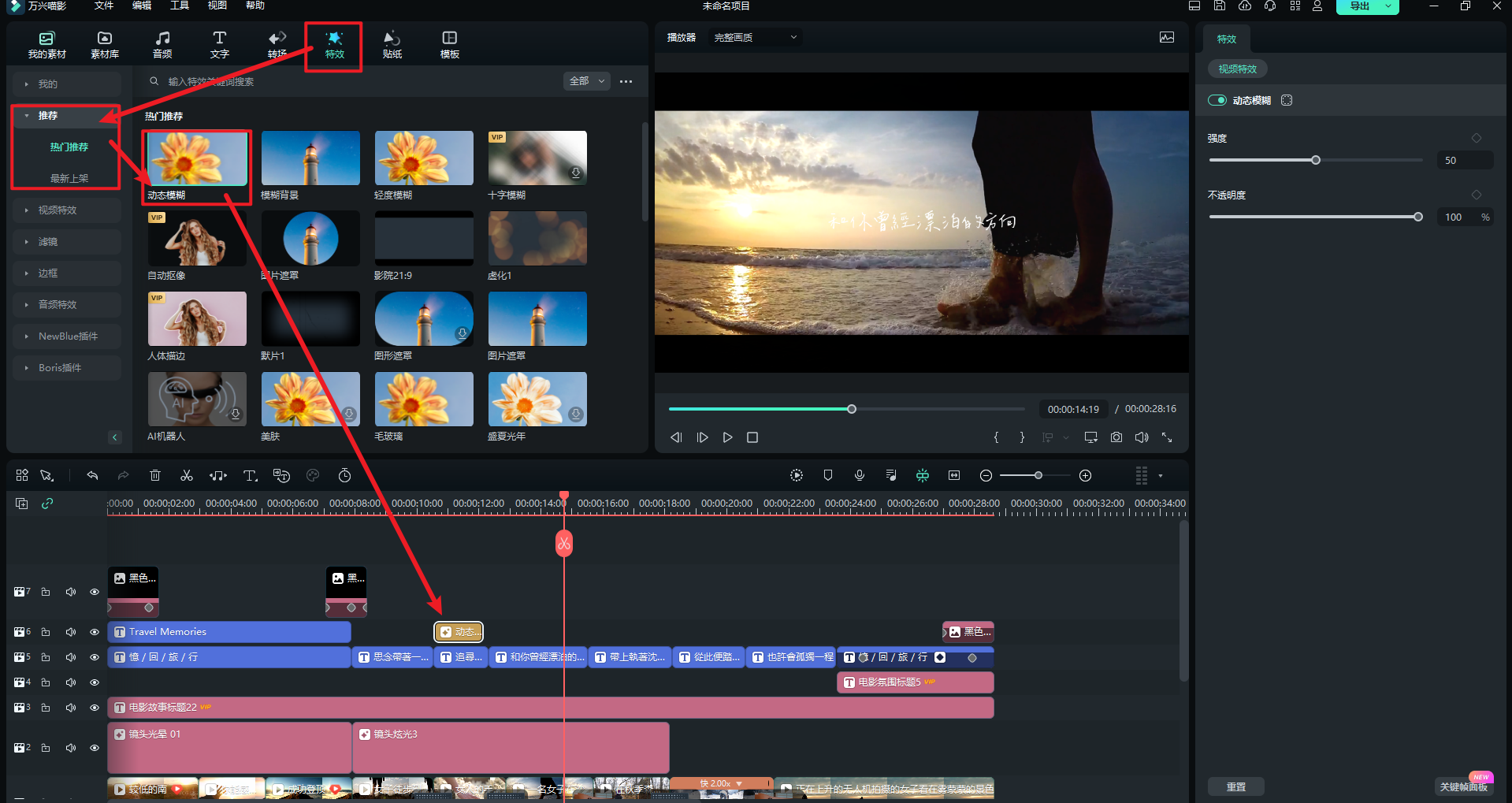Expand the 边框 category
This screenshot has height=803, width=1512.
point(67,273)
